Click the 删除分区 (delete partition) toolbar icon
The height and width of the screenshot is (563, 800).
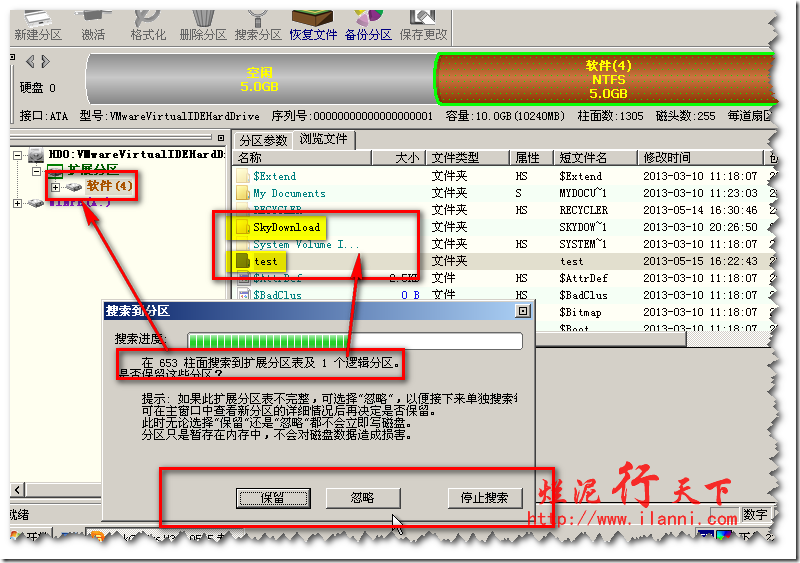[203, 18]
